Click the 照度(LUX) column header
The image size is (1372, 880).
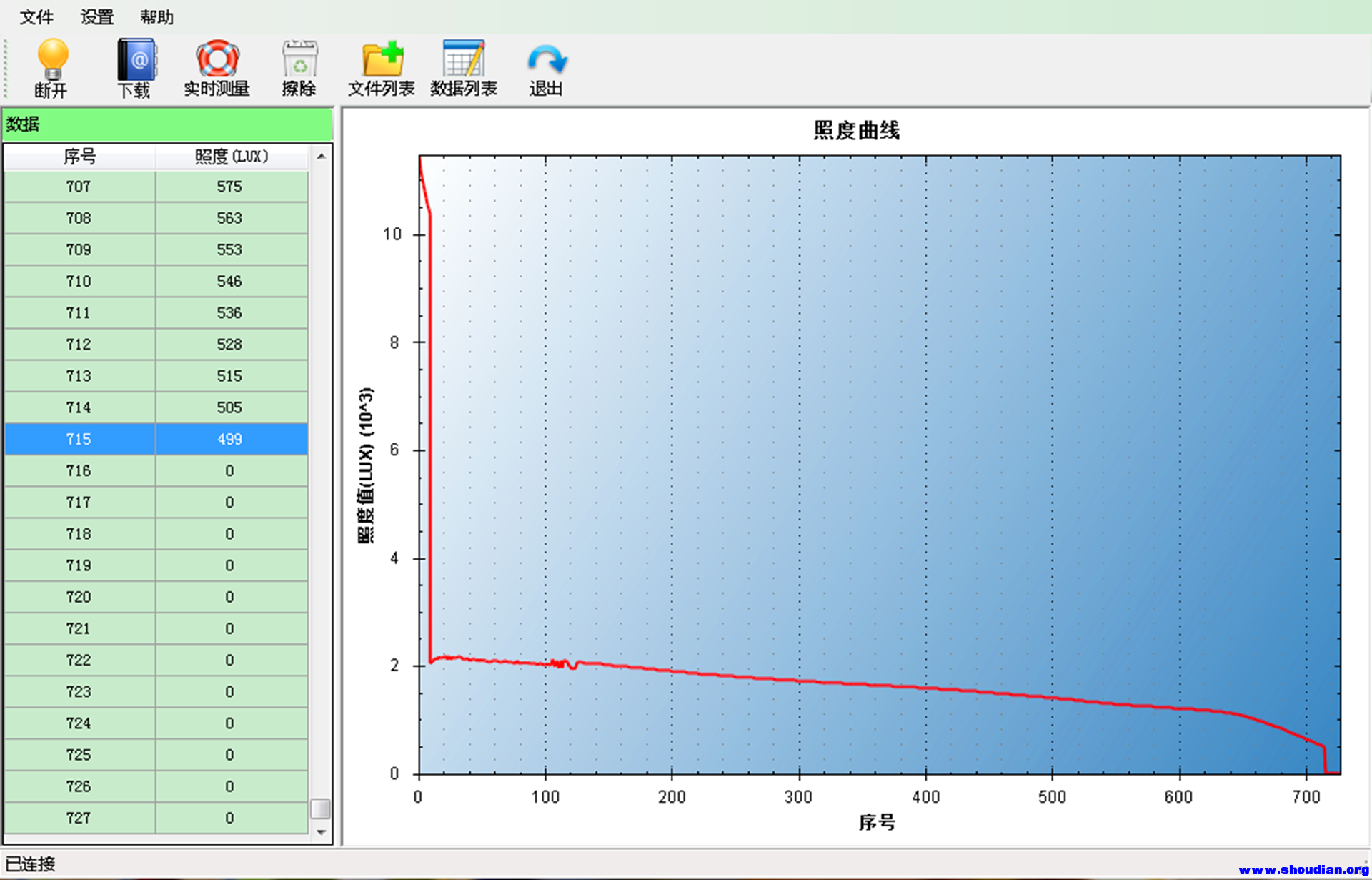(x=232, y=157)
